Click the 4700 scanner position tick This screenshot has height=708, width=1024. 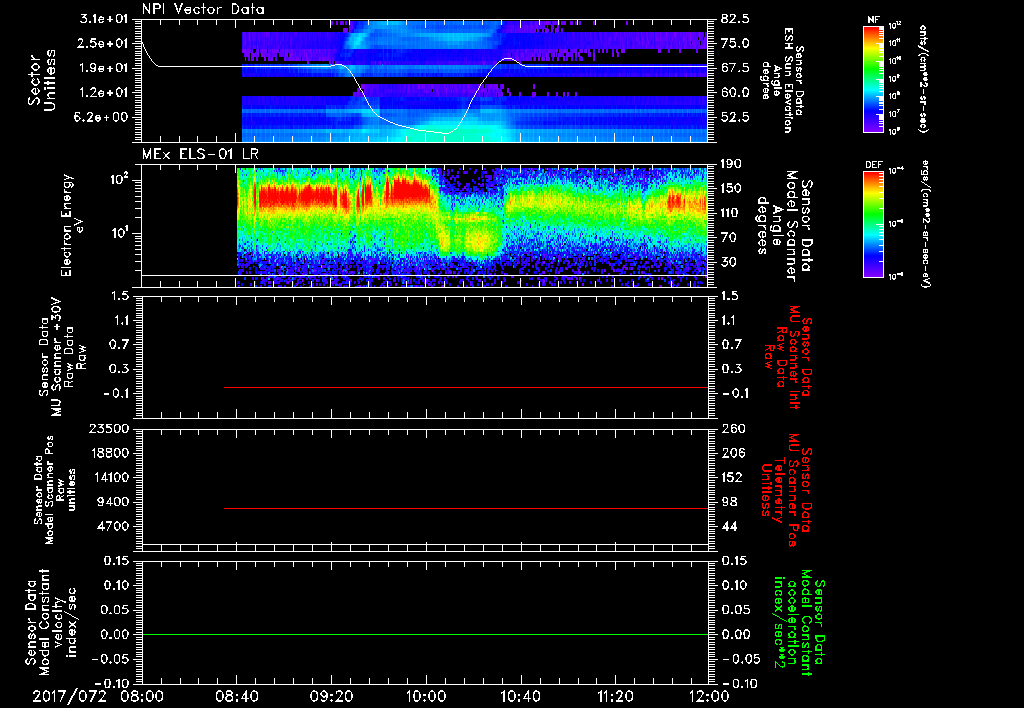coord(112,526)
